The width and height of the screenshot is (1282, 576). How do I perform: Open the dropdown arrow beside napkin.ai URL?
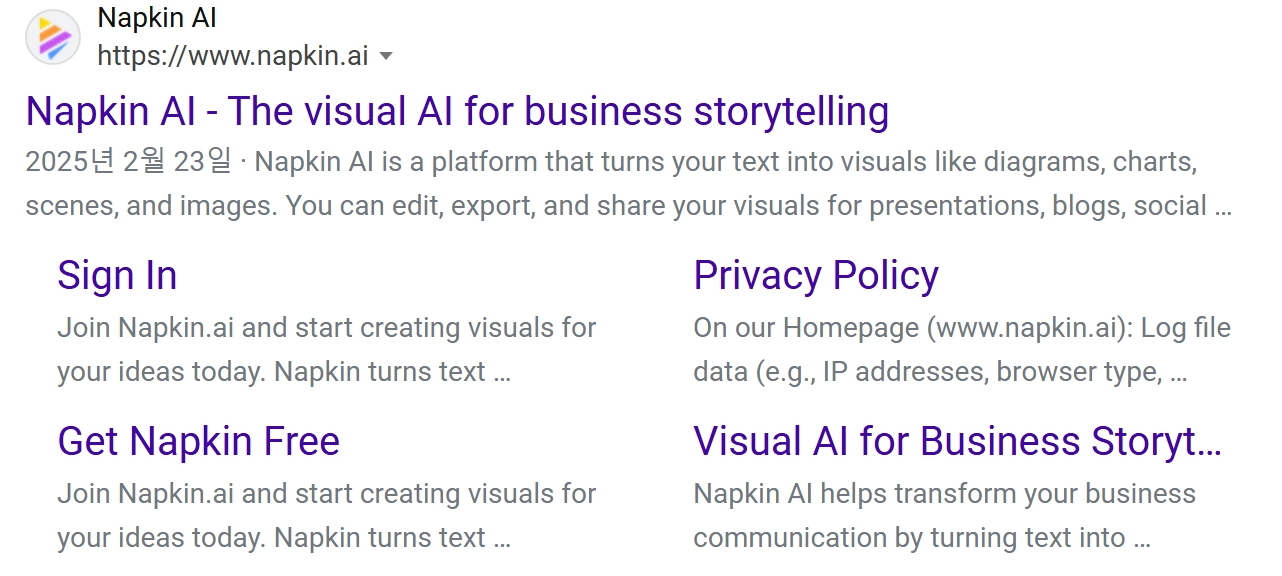(x=386, y=56)
